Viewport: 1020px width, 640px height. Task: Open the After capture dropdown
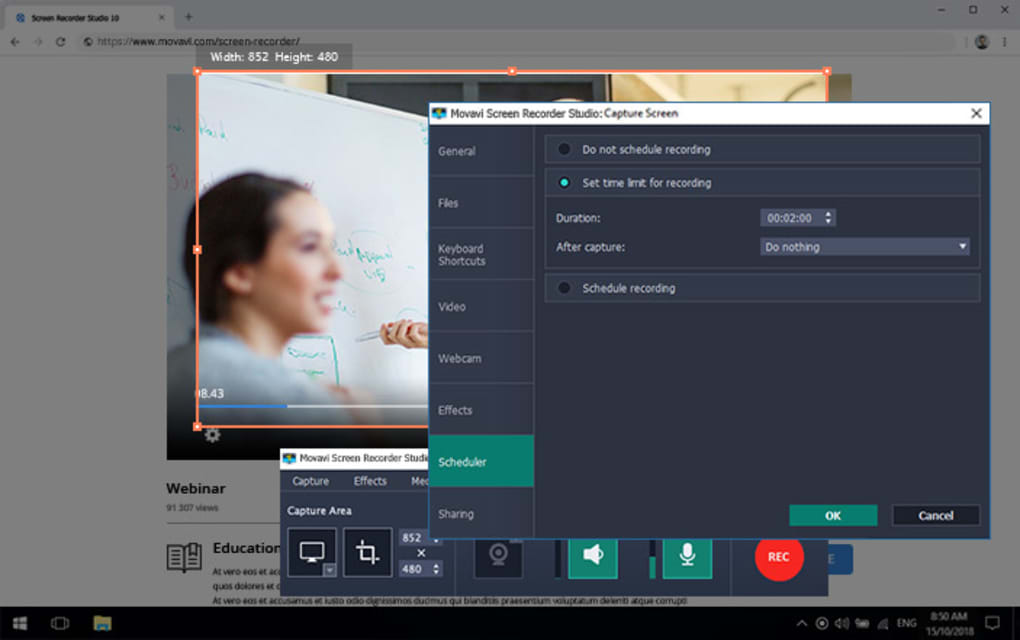[864, 246]
